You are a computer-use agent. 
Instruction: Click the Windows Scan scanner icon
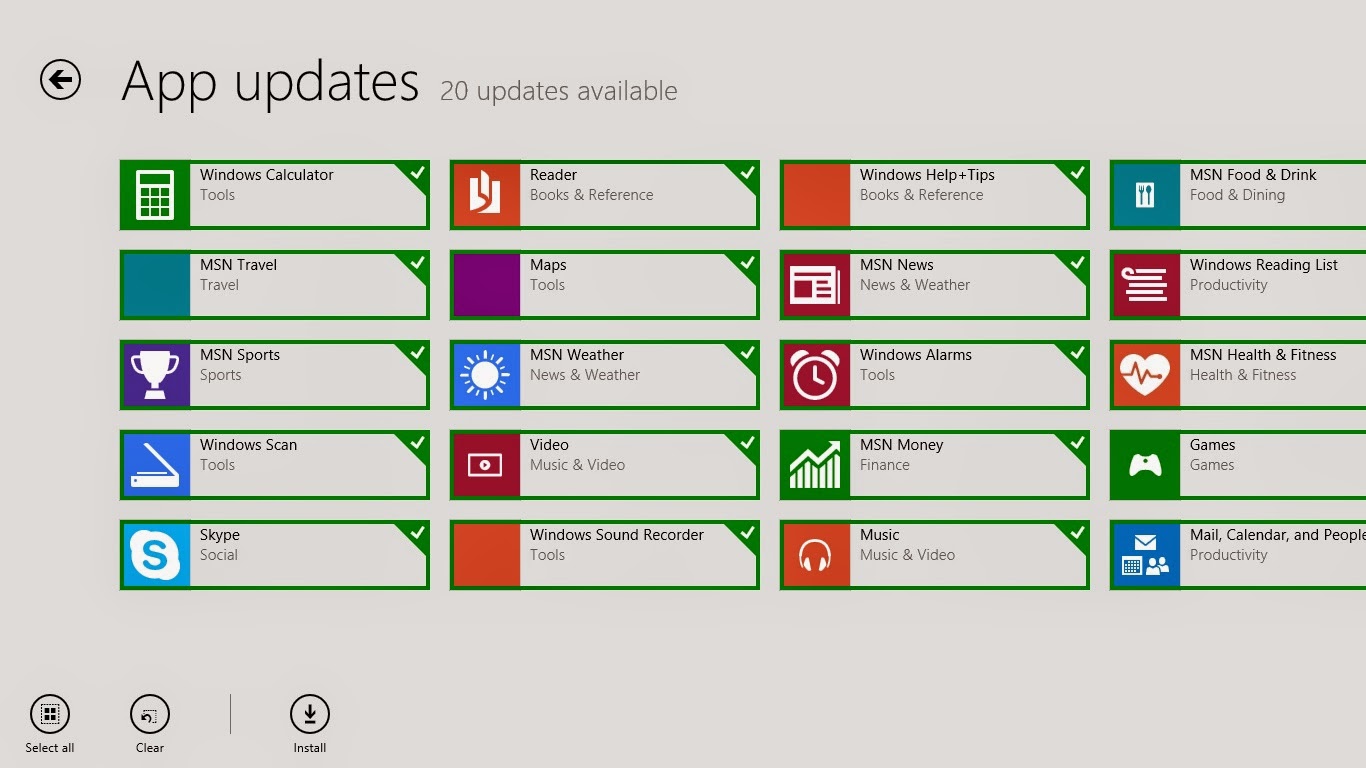(156, 465)
